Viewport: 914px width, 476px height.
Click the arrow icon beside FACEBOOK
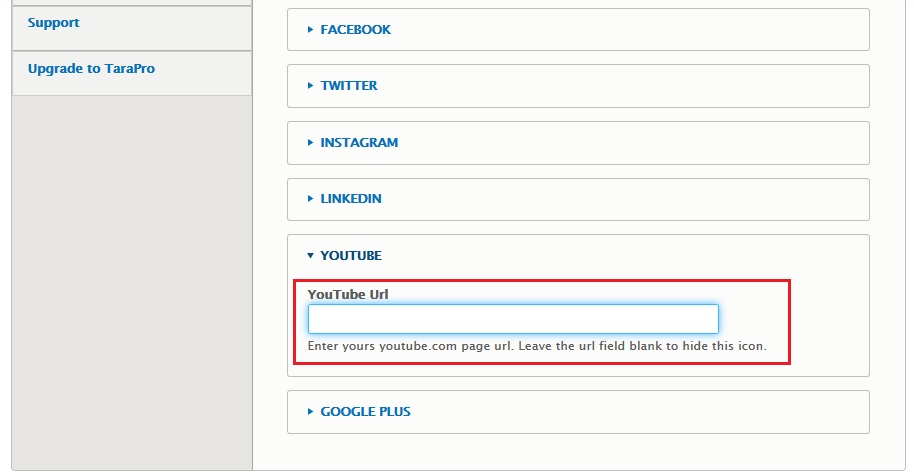pos(311,30)
